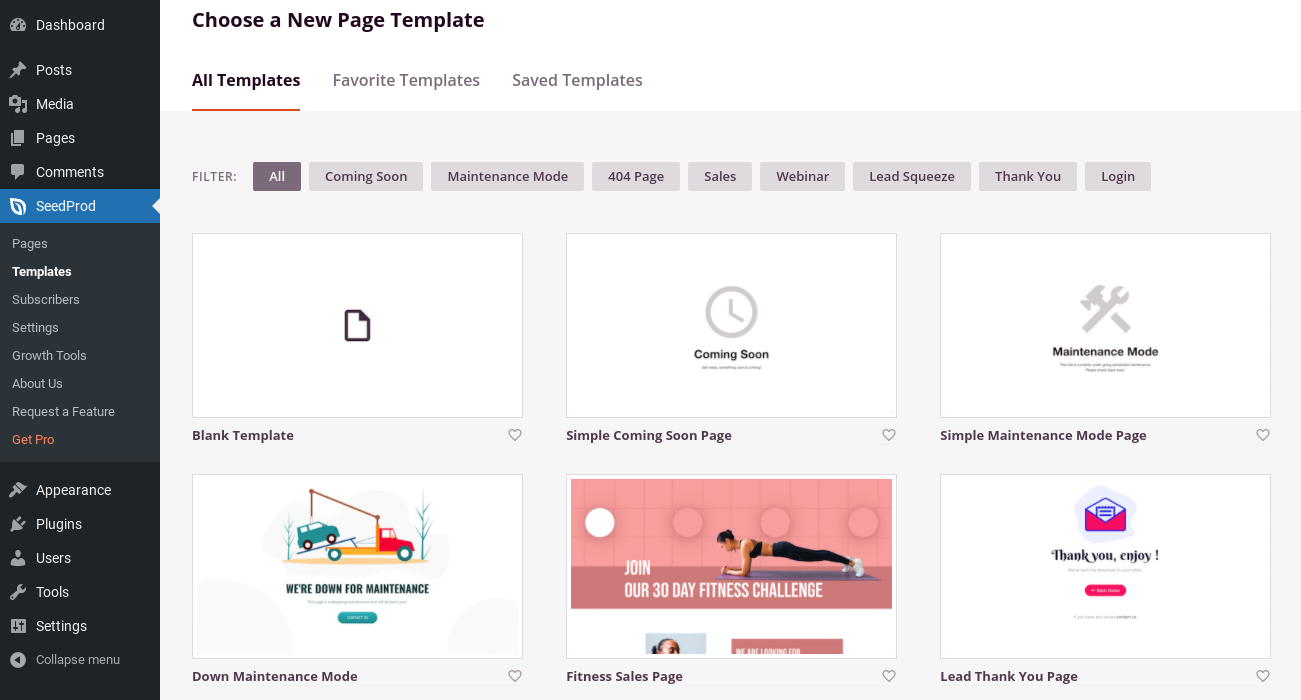Favorite the Lead Thank You Page
The image size is (1301, 700).
[1263, 676]
